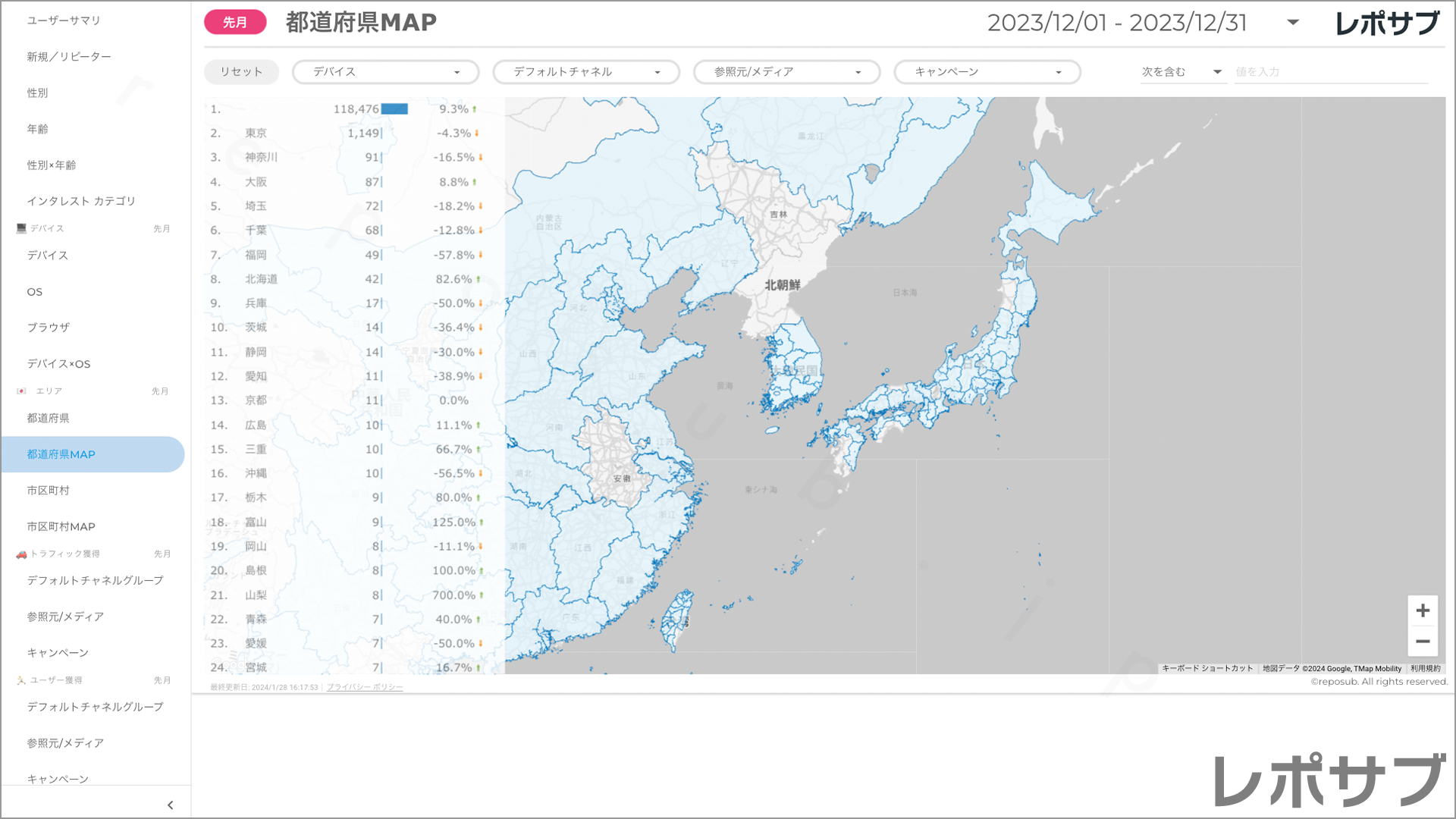This screenshot has height=819, width=1456.
Task: Go to 市区町村MAP page in sidebar
Action: [x=61, y=526]
